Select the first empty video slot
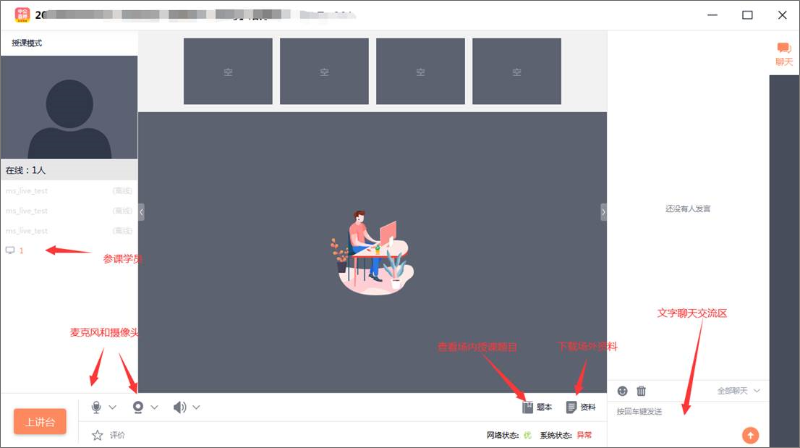 point(228,72)
